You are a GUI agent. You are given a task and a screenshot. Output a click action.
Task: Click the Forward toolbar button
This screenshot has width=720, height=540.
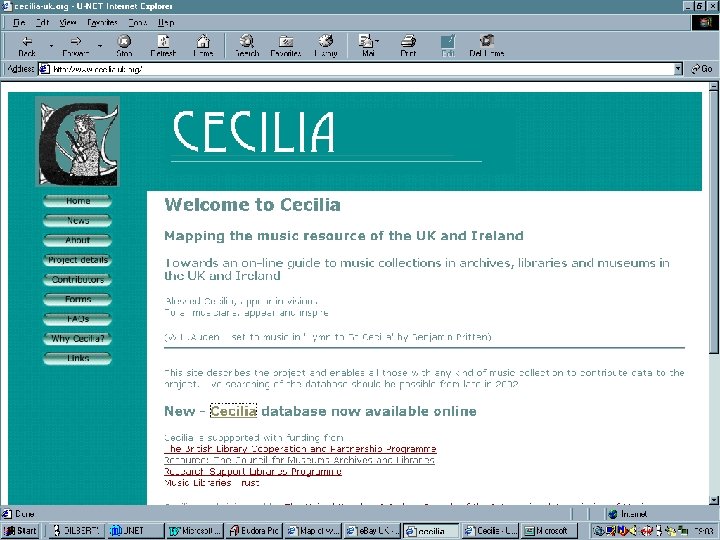[76, 45]
